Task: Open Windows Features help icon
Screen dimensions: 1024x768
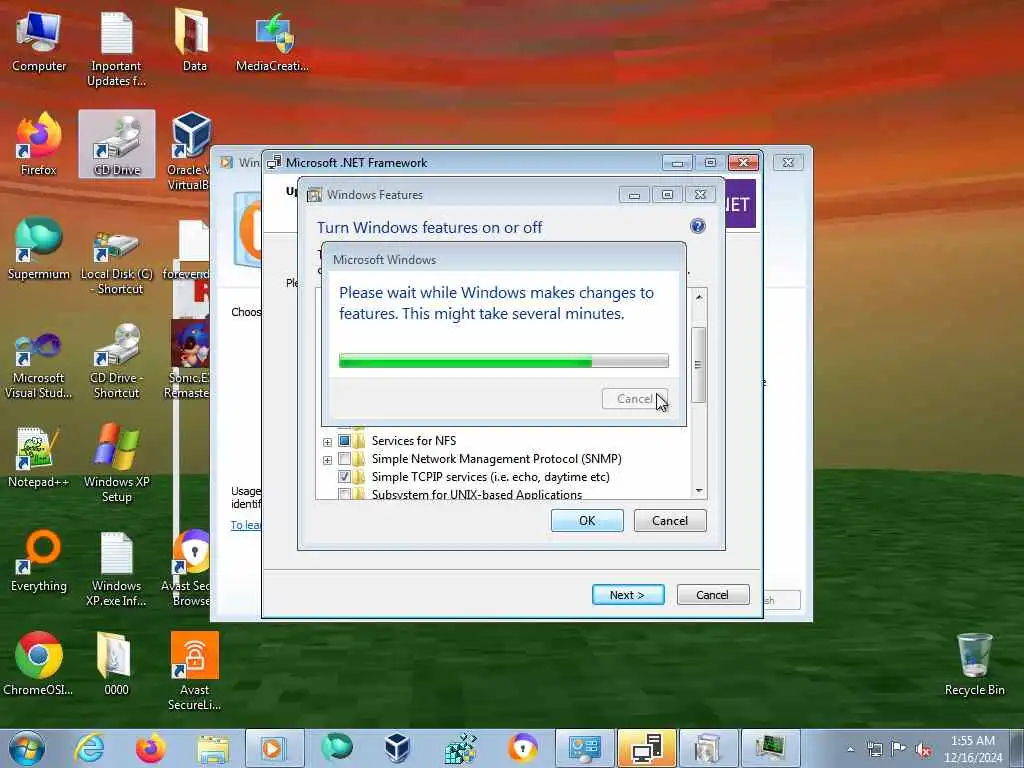Action: point(697,226)
